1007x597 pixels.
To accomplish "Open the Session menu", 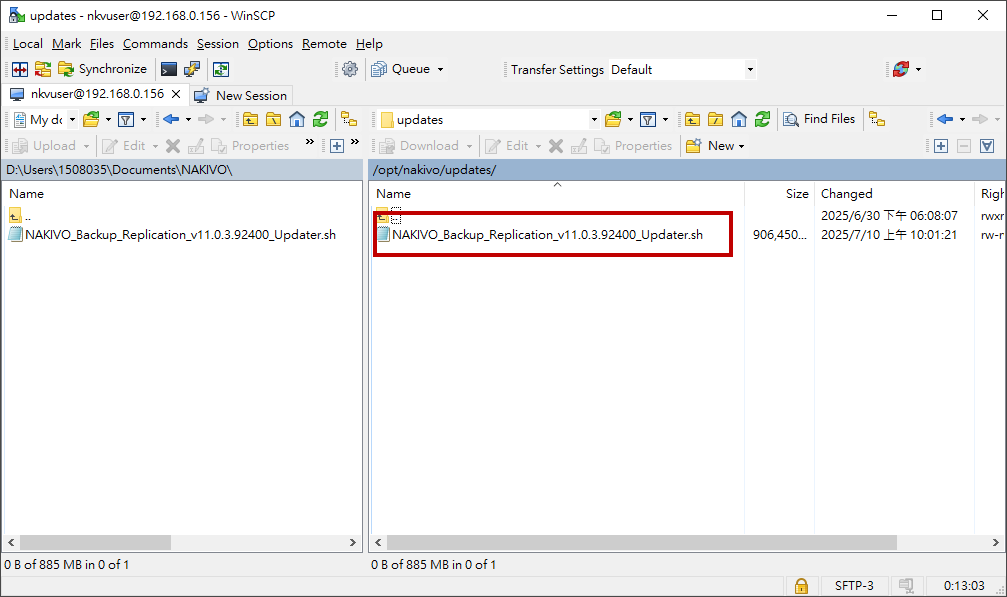I will 218,44.
